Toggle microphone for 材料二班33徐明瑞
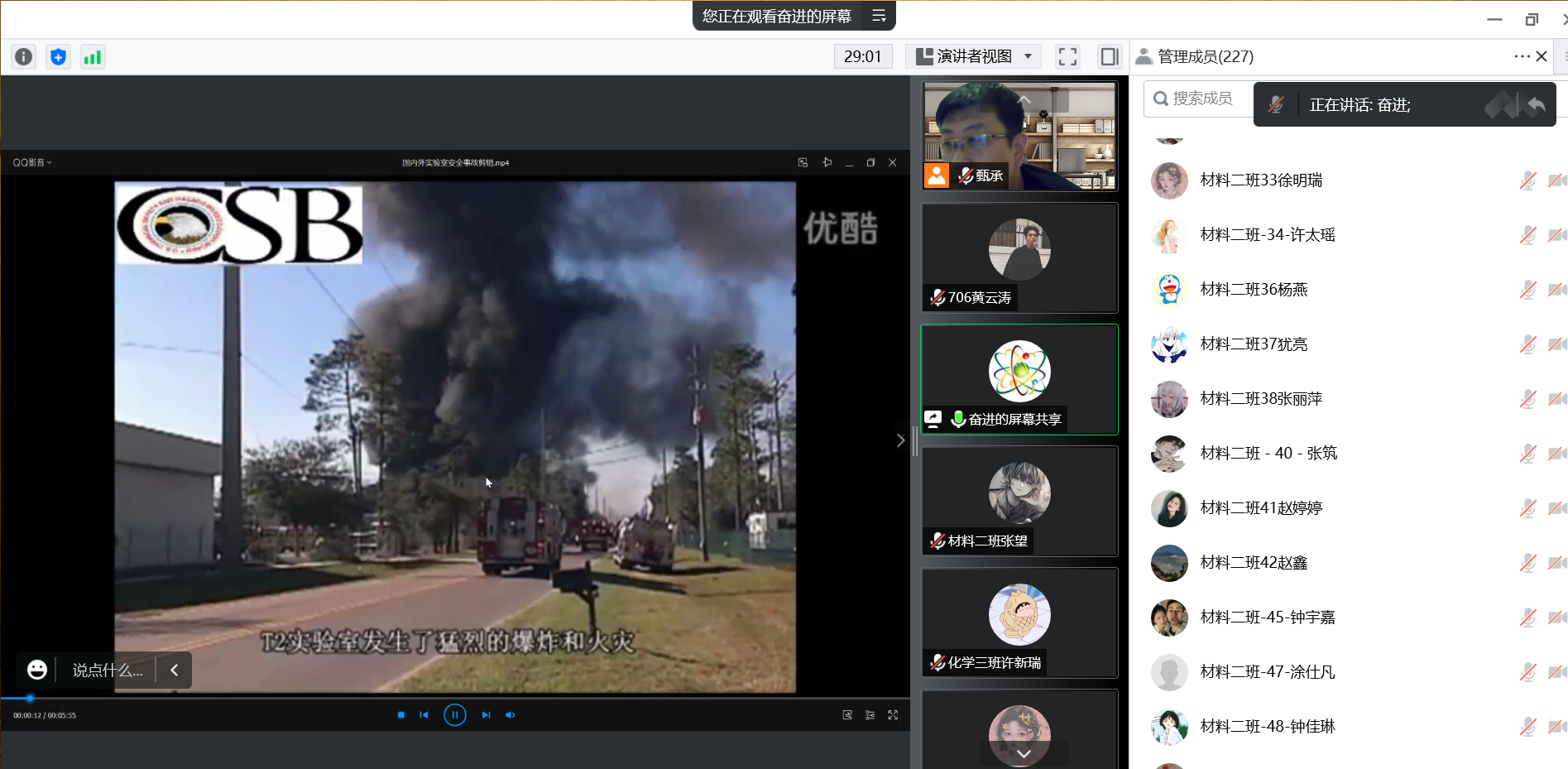Viewport: 1568px width, 769px height. point(1527,180)
